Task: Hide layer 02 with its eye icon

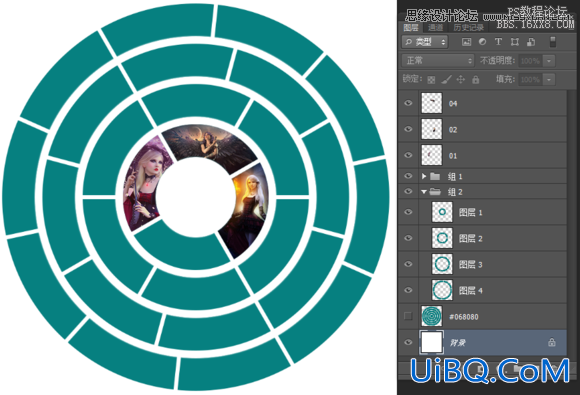Action: pos(408,129)
